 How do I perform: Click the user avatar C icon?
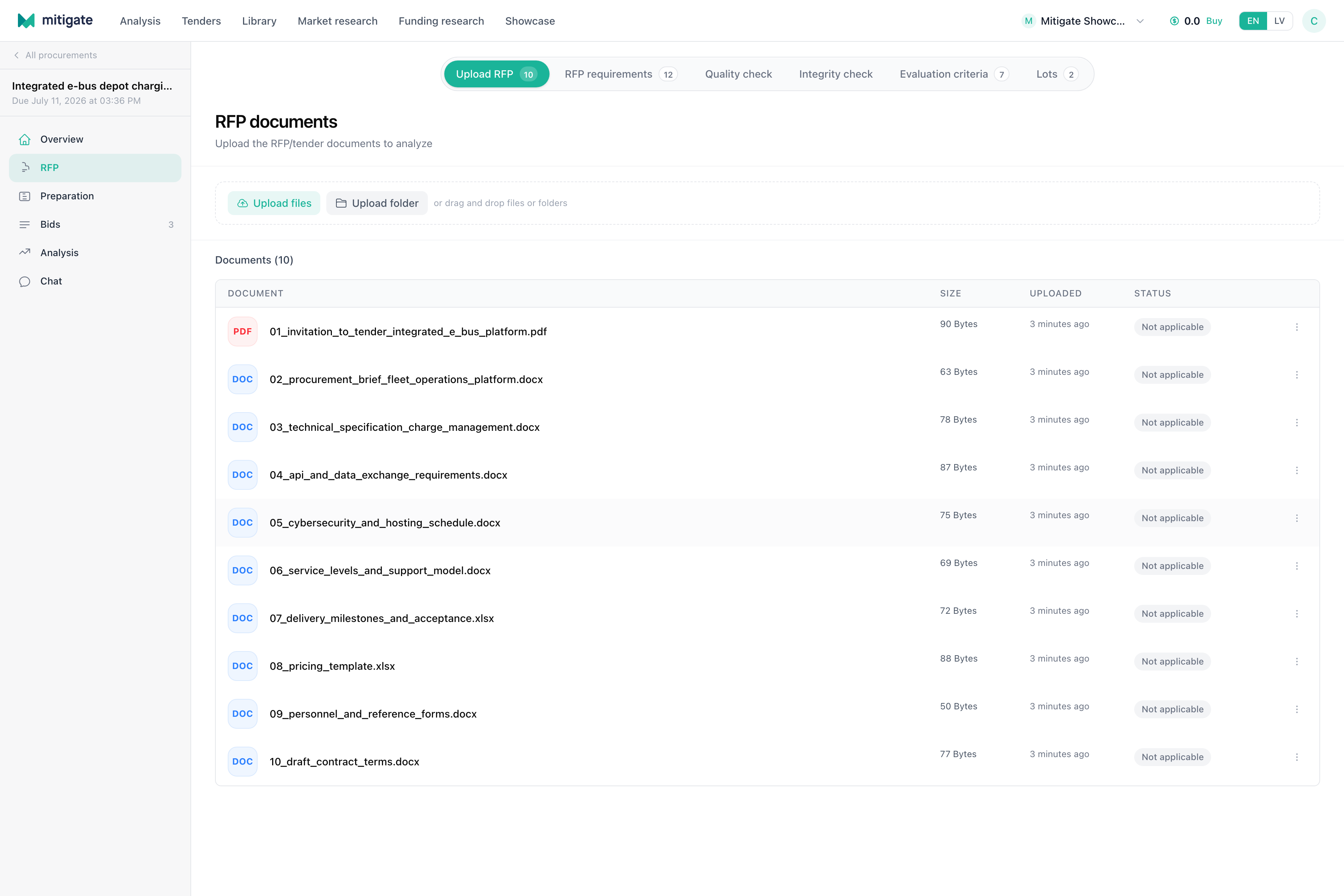(1314, 21)
